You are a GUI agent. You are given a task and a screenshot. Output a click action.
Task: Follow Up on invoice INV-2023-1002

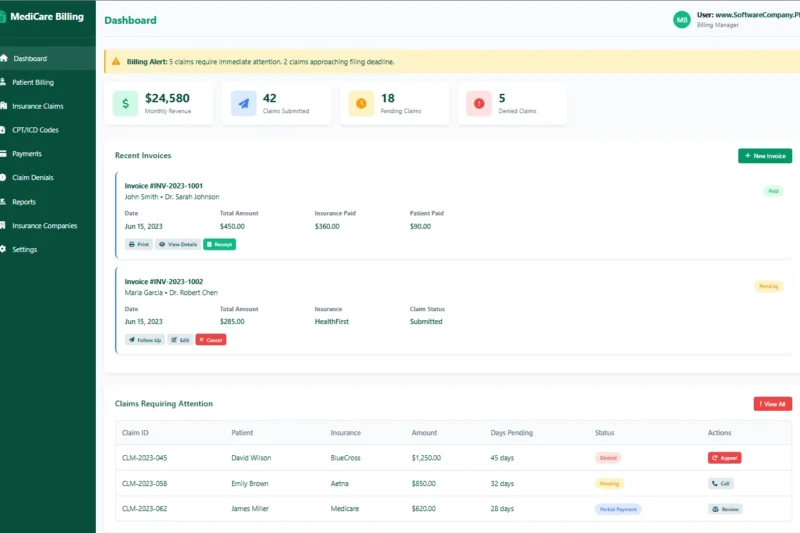point(145,340)
